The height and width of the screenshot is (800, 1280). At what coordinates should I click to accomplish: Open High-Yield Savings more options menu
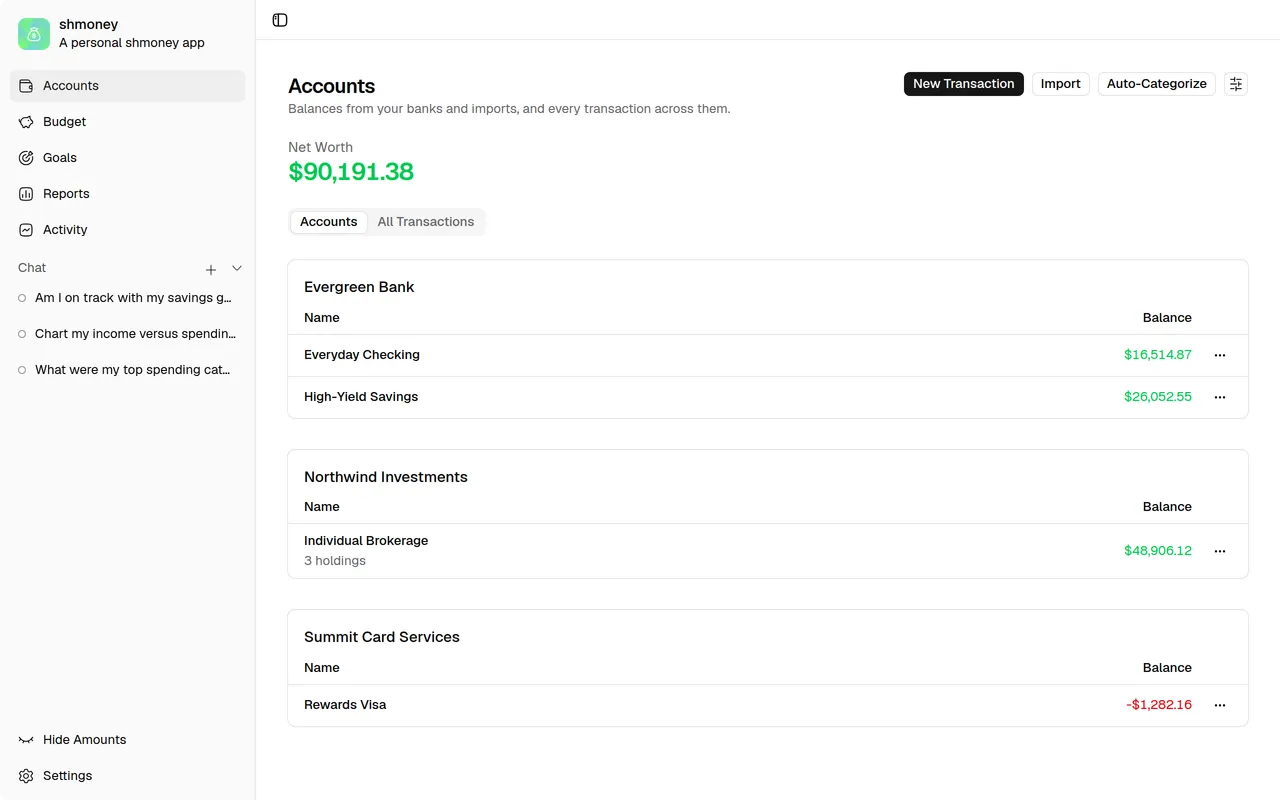pos(1220,397)
